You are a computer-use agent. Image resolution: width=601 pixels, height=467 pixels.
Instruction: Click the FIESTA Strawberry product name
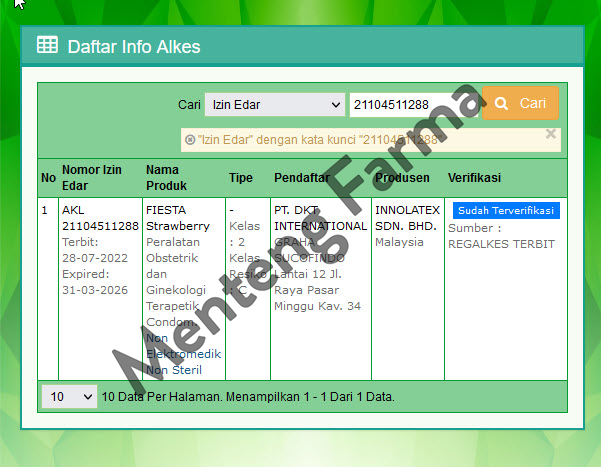[178, 219]
